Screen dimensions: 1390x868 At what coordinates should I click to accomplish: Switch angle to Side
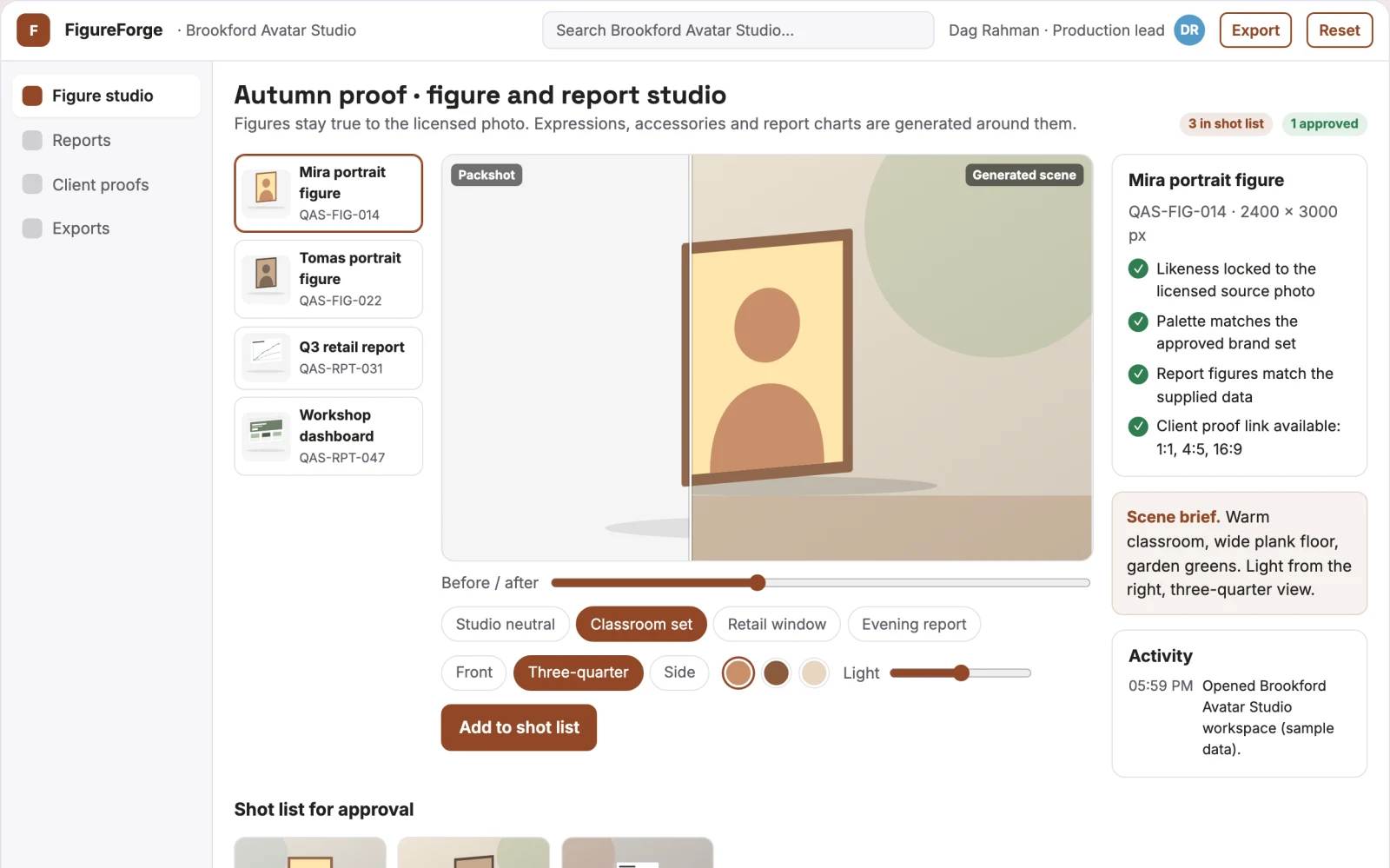[x=679, y=673]
